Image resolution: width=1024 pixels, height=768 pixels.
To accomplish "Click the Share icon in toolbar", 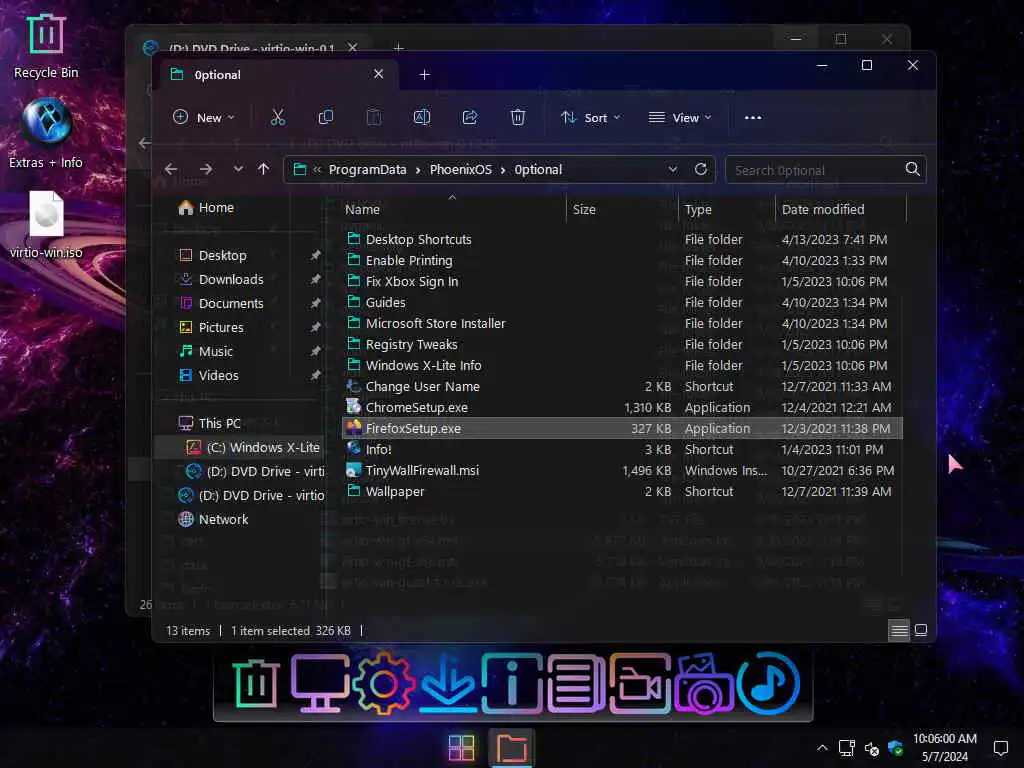I will pos(470,118).
